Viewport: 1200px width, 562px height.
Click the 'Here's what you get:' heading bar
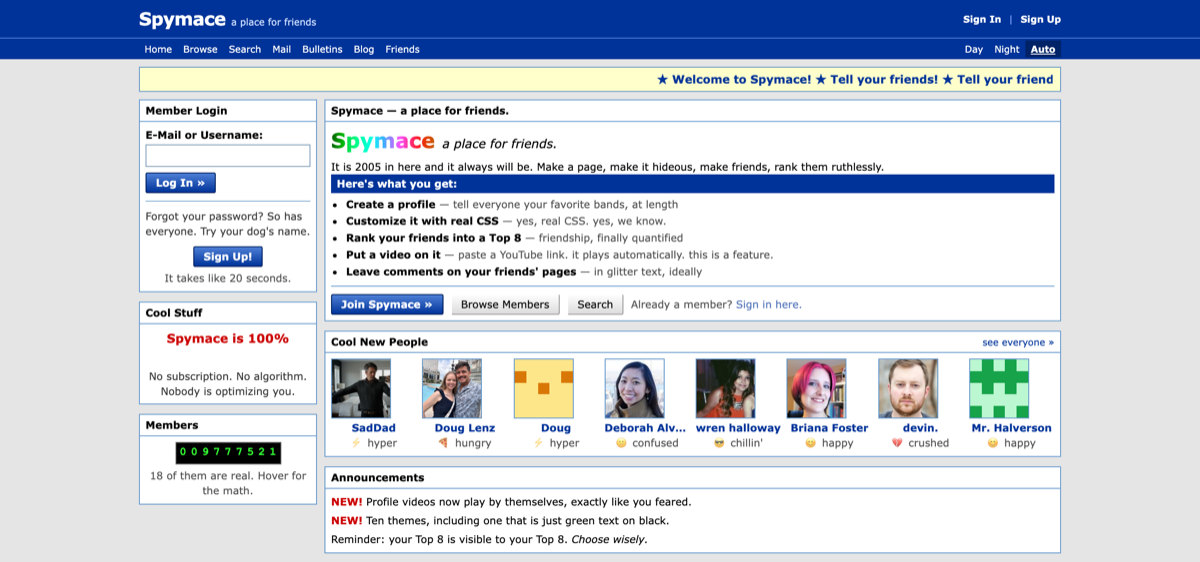pos(692,184)
